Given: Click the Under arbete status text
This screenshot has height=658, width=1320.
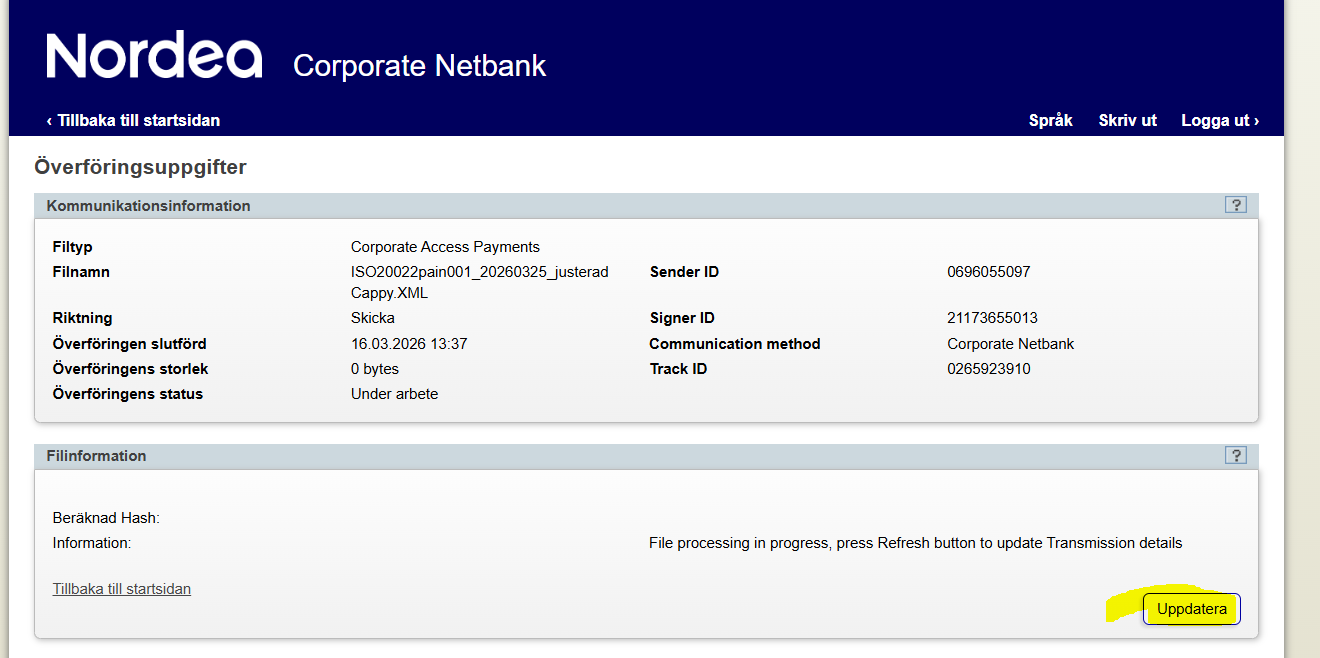Looking at the screenshot, I should pyautogui.click(x=394, y=394).
